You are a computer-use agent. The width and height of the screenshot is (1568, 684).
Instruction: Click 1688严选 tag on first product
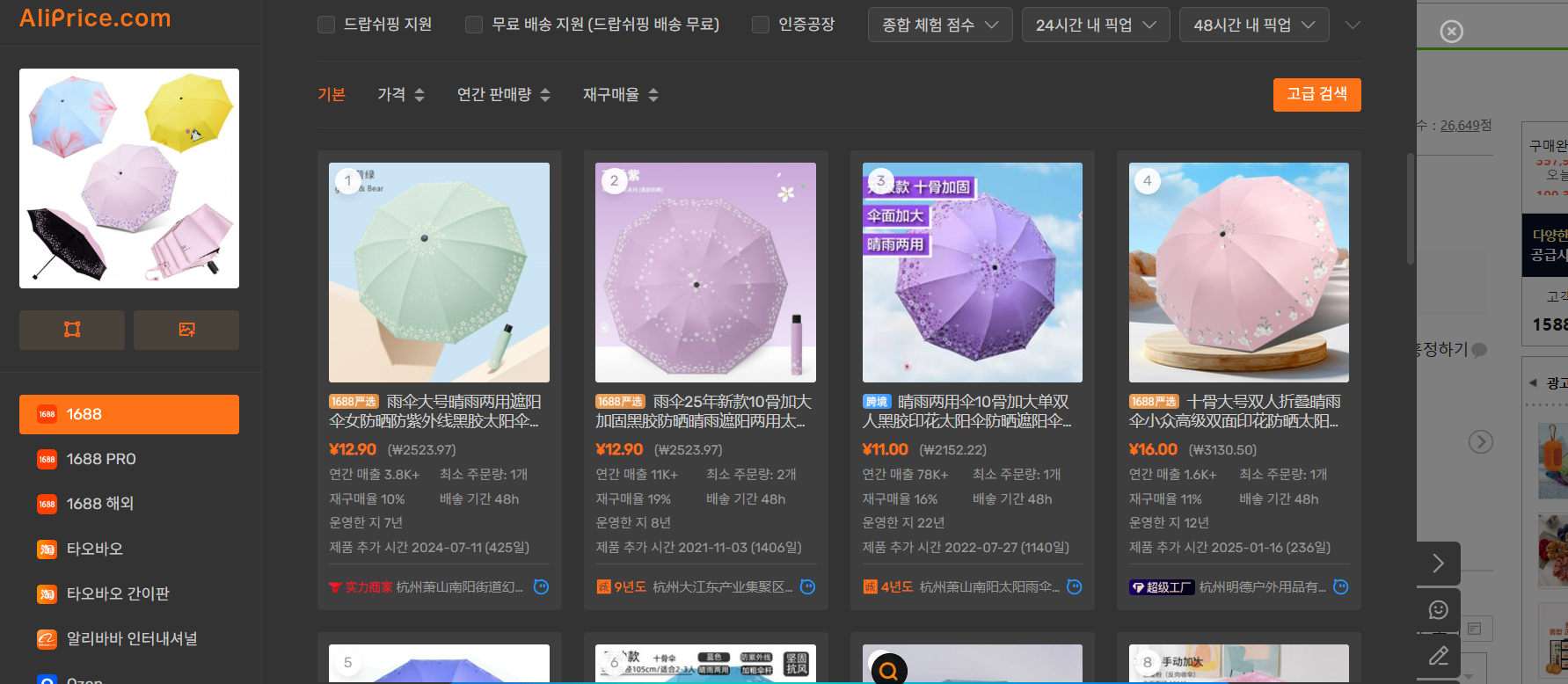pos(354,402)
